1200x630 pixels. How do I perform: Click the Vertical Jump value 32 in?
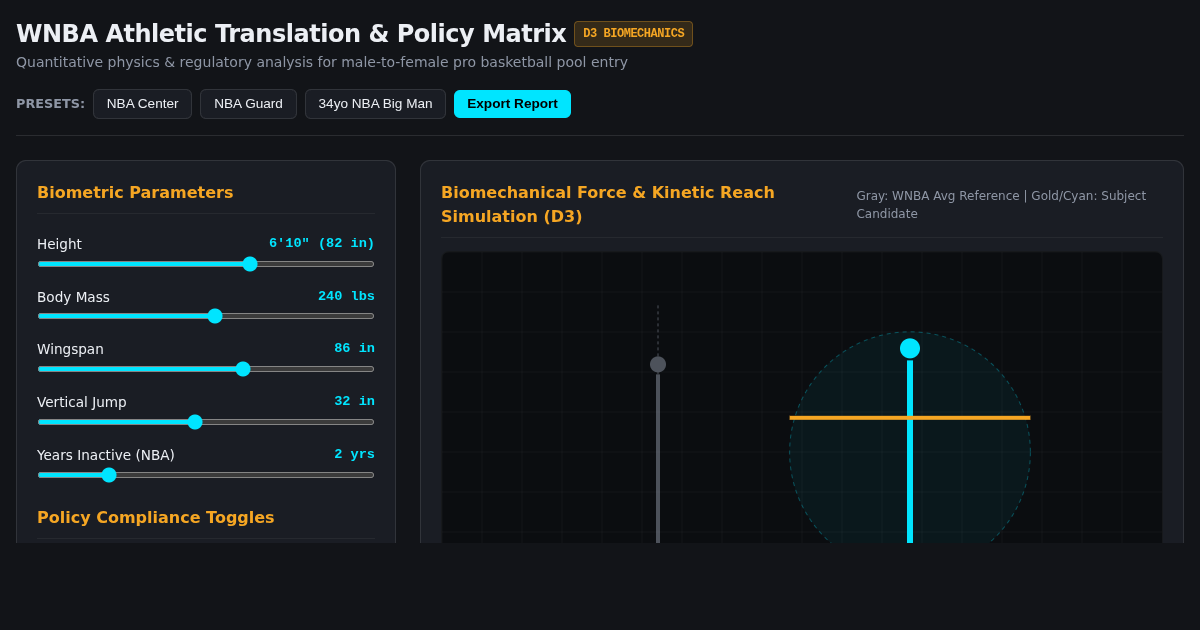(x=354, y=401)
